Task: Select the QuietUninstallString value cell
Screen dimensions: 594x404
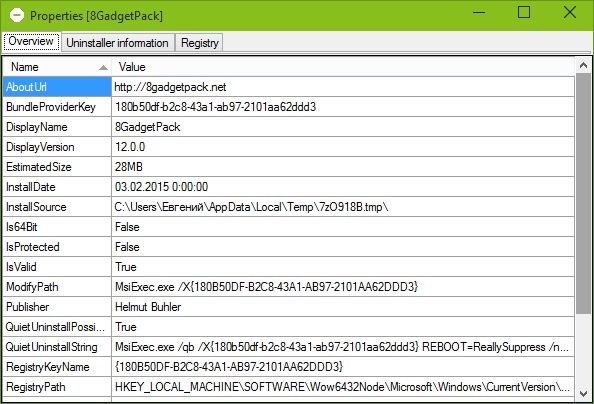Action: point(343,347)
